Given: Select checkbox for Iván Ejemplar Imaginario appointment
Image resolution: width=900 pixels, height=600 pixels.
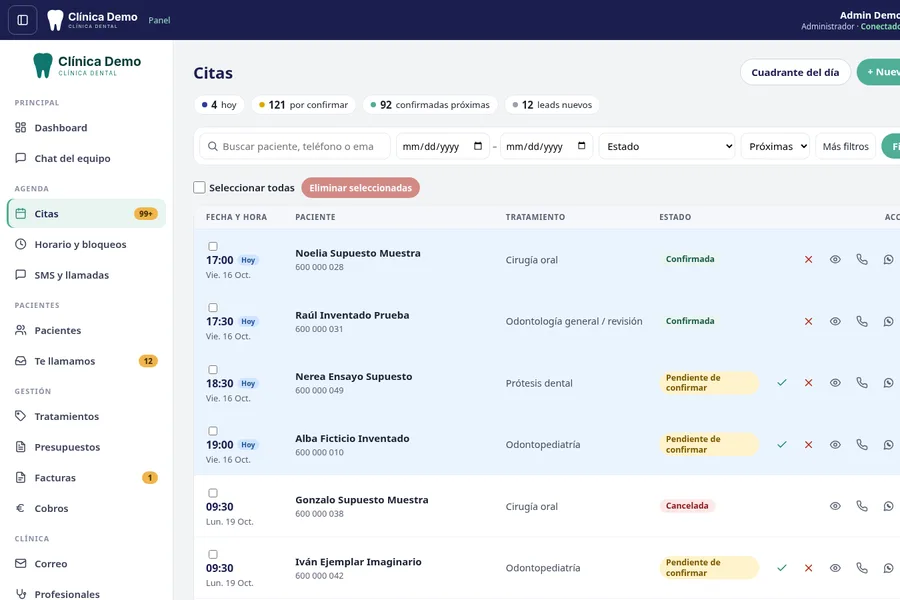Looking at the screenshot, I should [213, 555].
